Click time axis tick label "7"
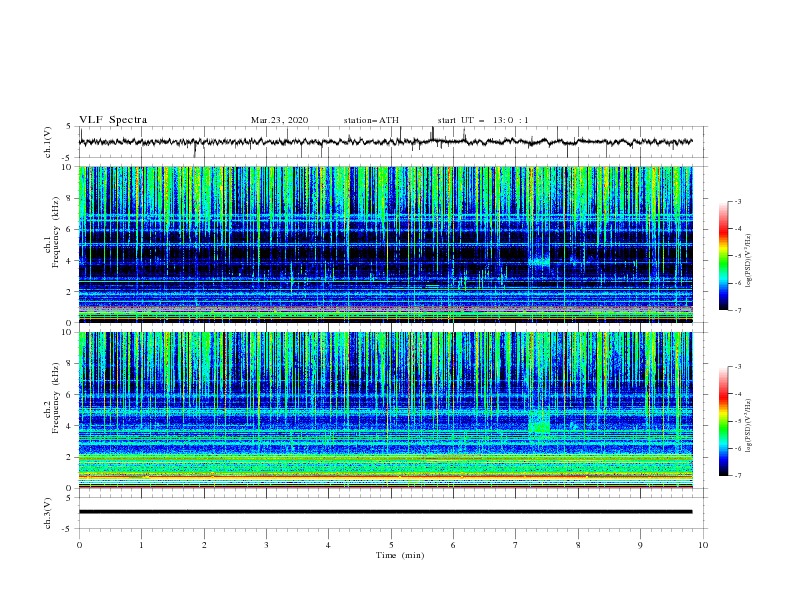The height and width of the screenshot is (612, 792). point(516,545)
